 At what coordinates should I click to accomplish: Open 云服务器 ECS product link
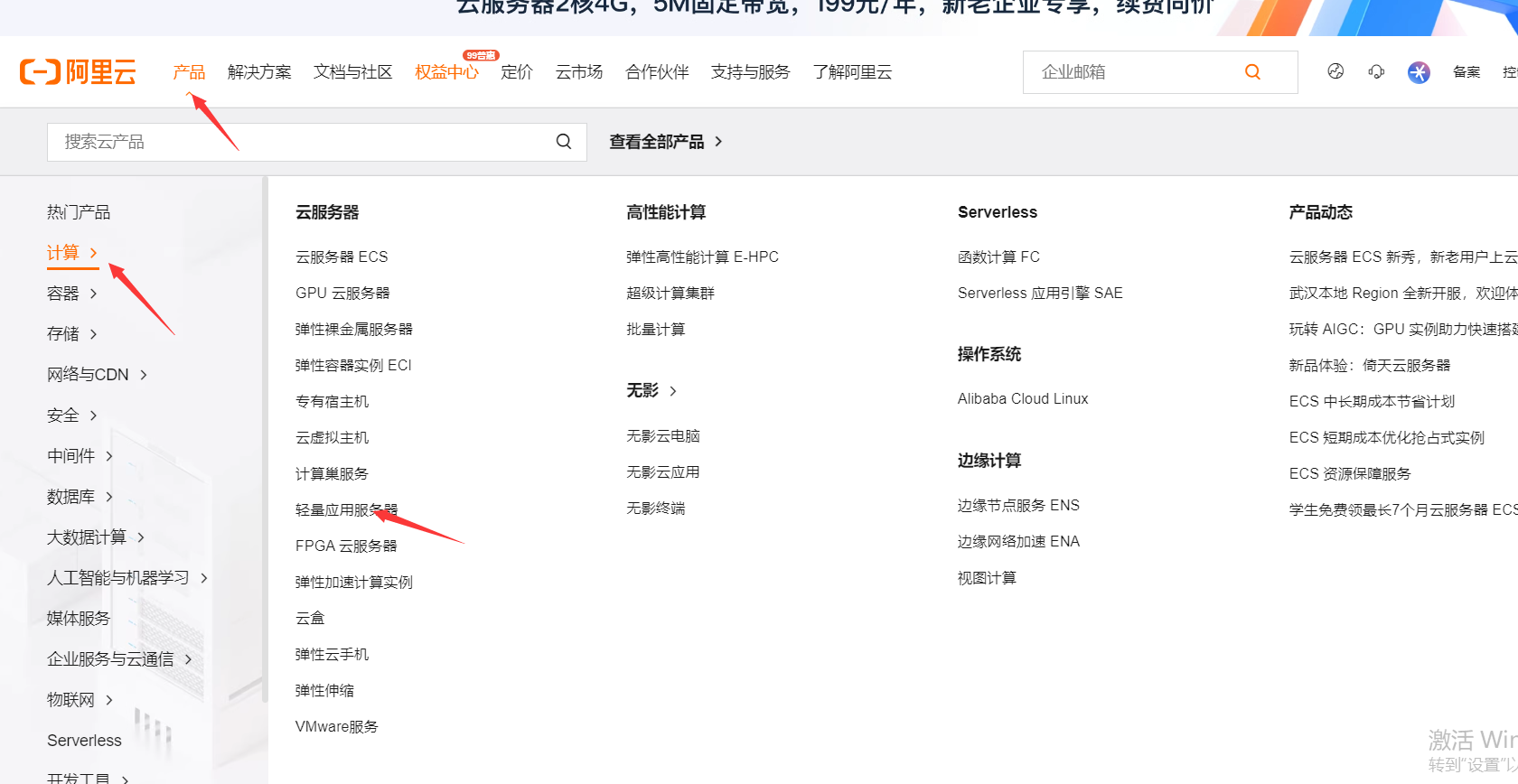click(x=342, y=257)
